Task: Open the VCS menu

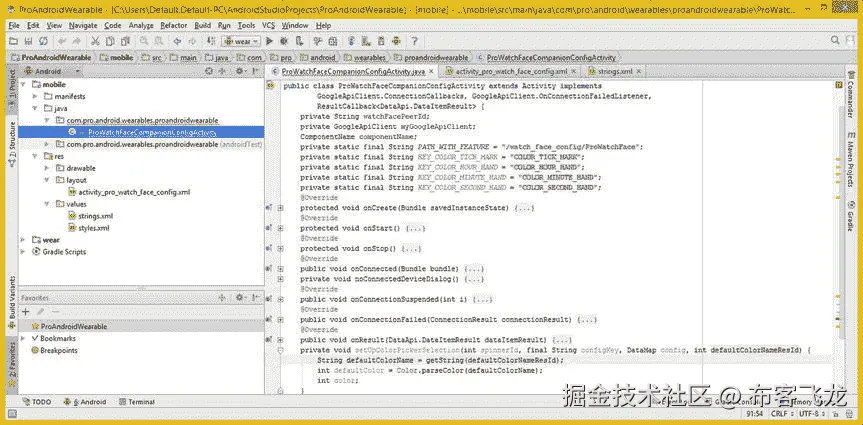Action: 268,25
